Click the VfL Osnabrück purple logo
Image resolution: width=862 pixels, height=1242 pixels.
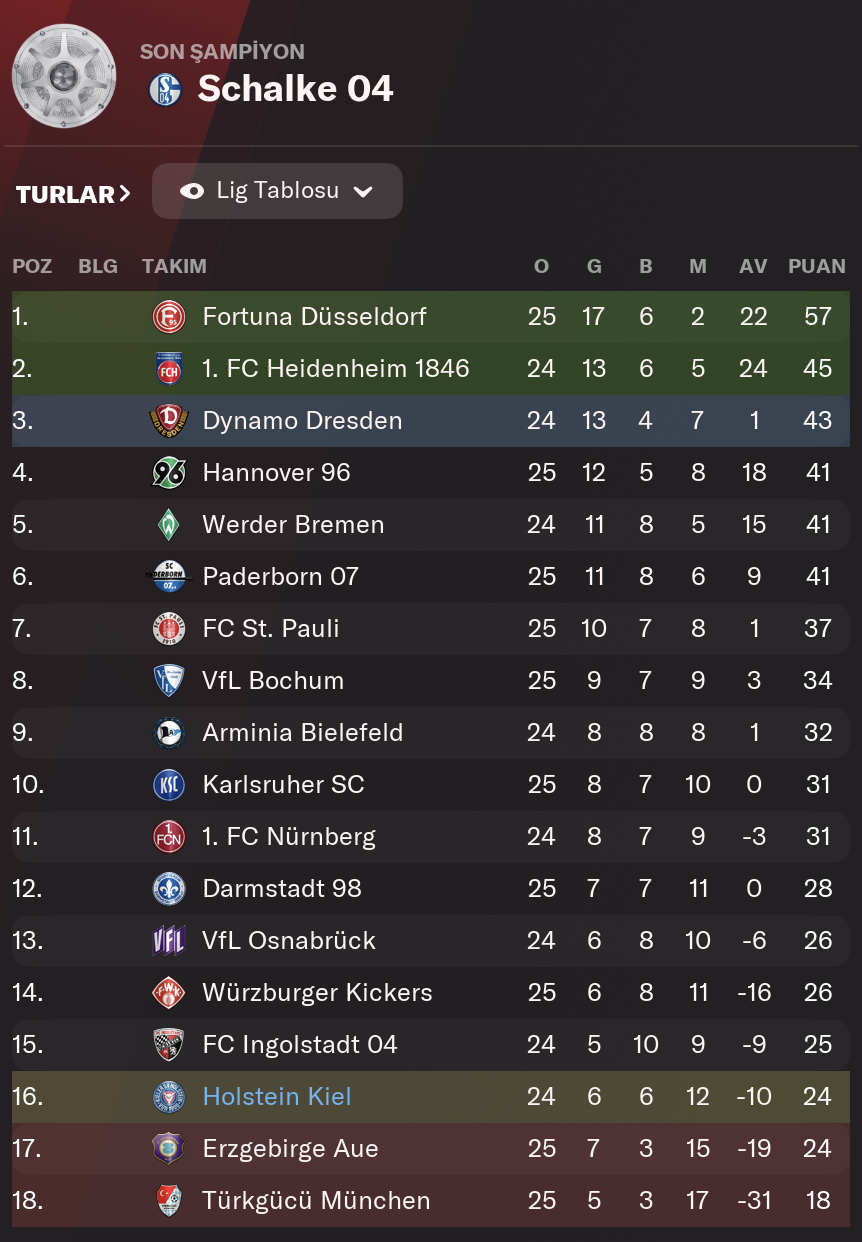click(169, 941)
